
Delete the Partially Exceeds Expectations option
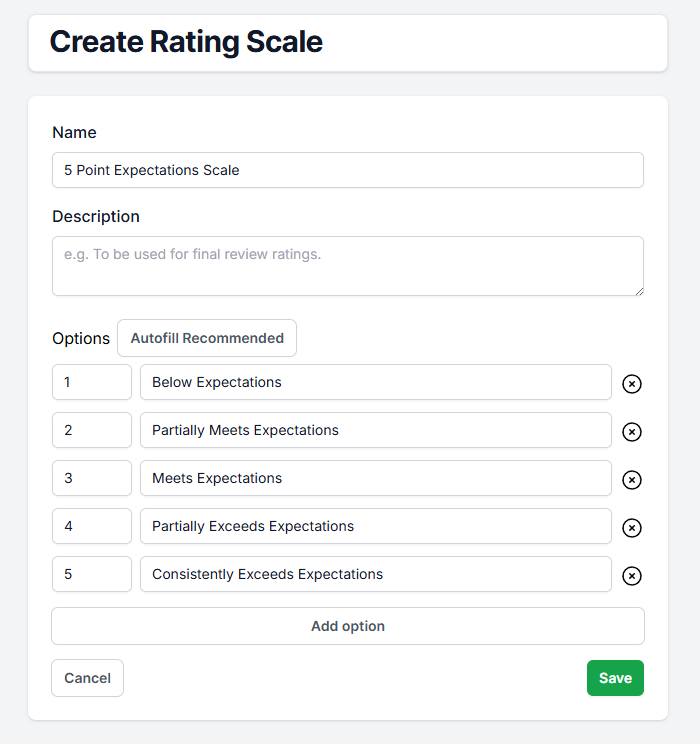pos(632,528)
